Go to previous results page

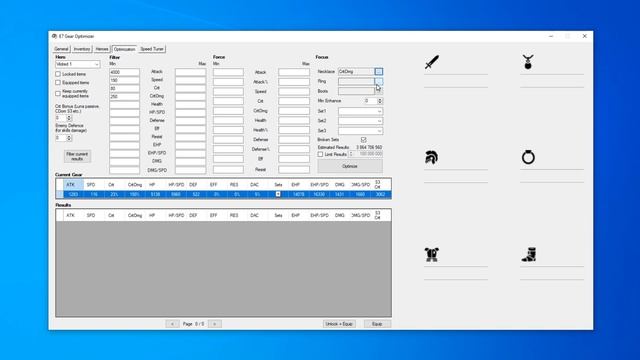[172, 324]
